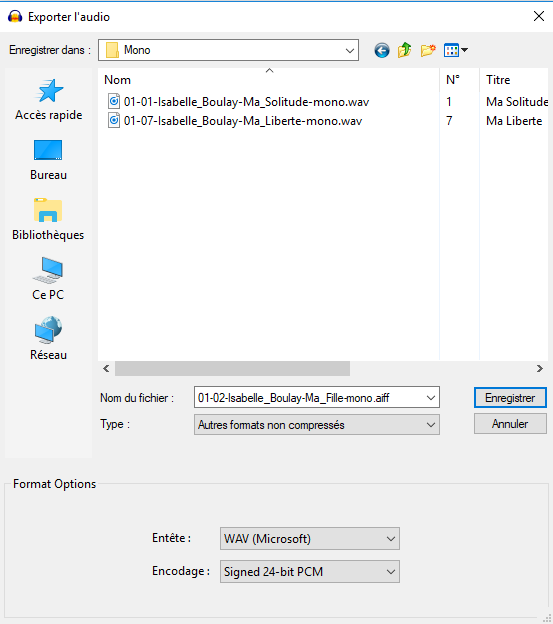Viewport: 553px width, 624px height.
Task: Click the scrollbar right arrow
Action: (539, 369)
